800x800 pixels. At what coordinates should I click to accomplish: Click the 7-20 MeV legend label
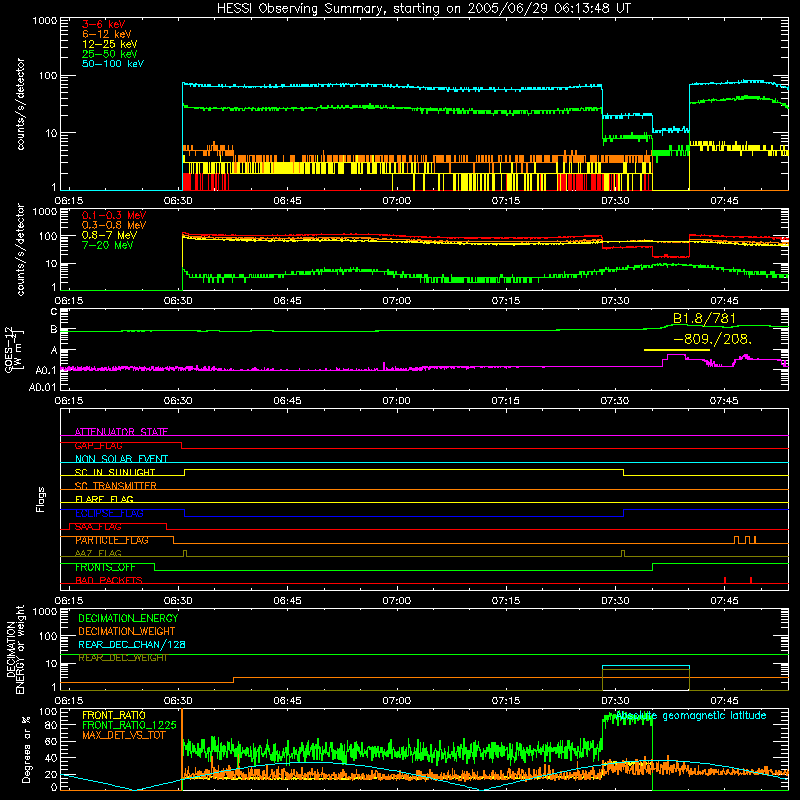(108, 245)
